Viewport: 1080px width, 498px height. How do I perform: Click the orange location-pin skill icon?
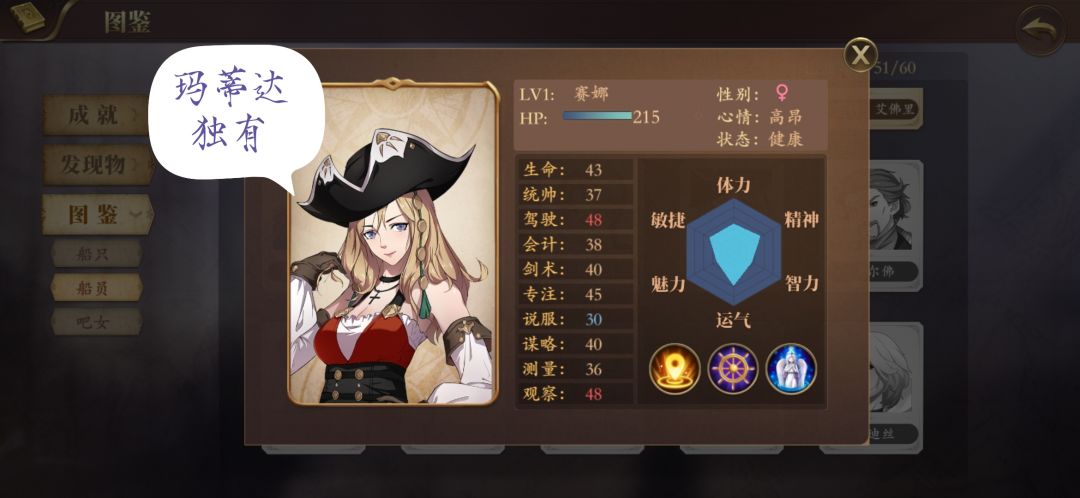(675, 369)
